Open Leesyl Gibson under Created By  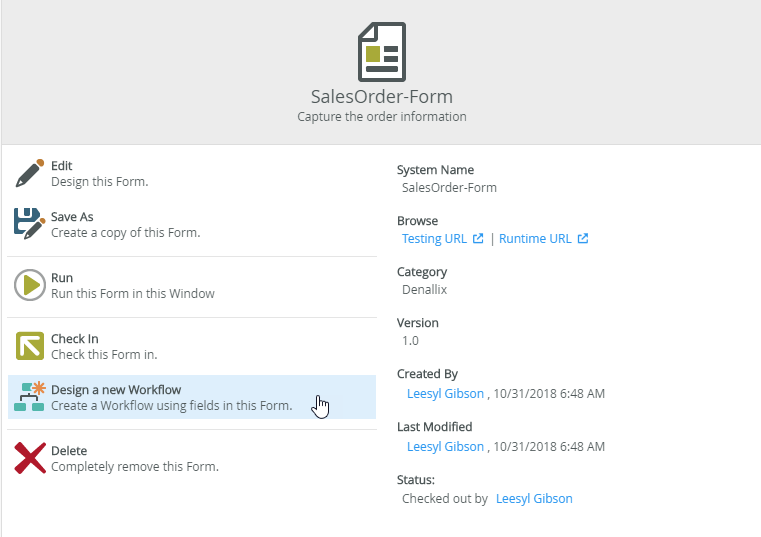445,394
